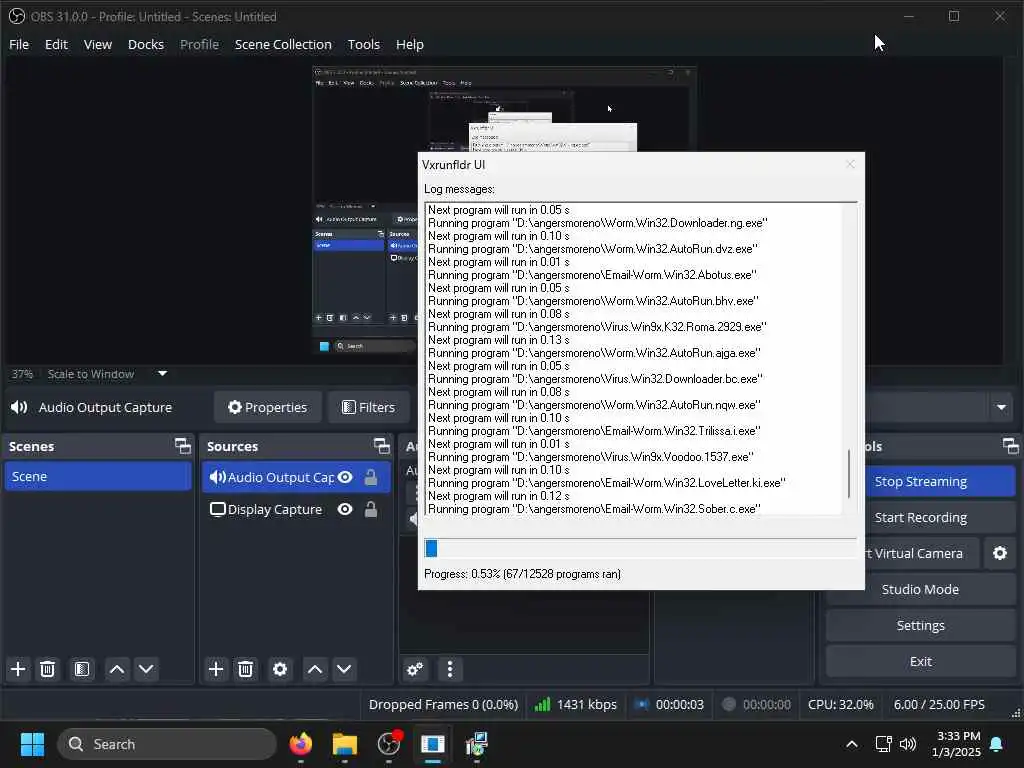
Task: Open advanced audio properties gears icon
Action: coord(415,669)
